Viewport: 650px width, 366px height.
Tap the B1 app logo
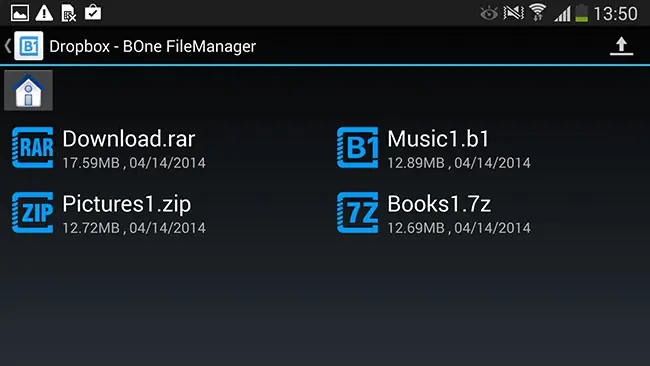coord(29,46)
